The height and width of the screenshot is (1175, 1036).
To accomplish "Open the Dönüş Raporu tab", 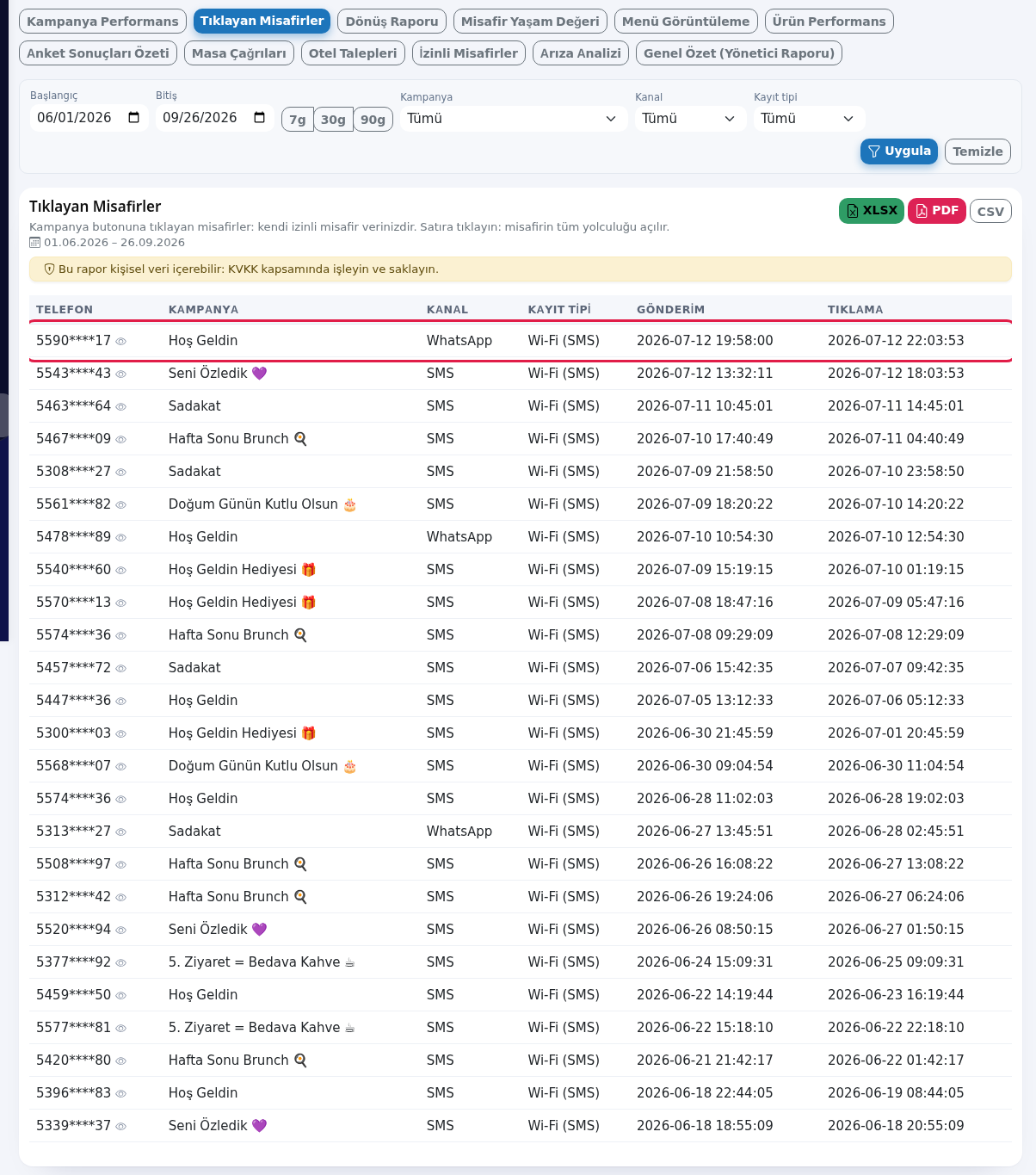I will [392, 22].
